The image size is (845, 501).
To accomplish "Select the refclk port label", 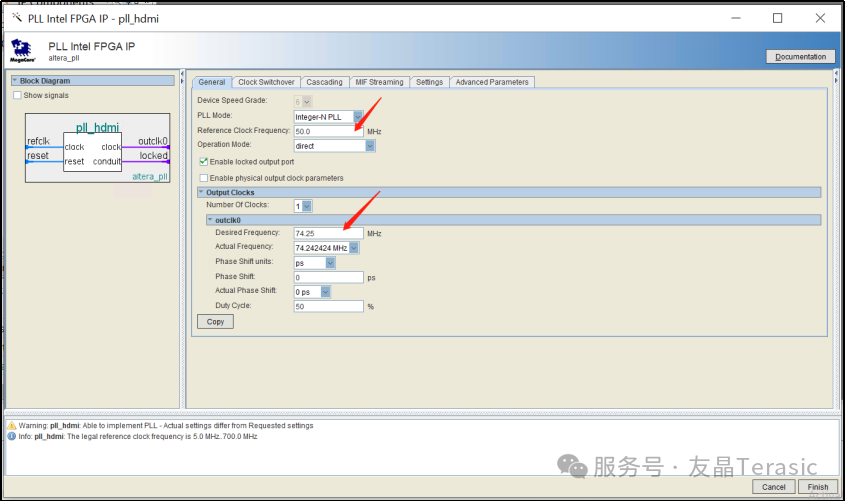I will (38, 141).
